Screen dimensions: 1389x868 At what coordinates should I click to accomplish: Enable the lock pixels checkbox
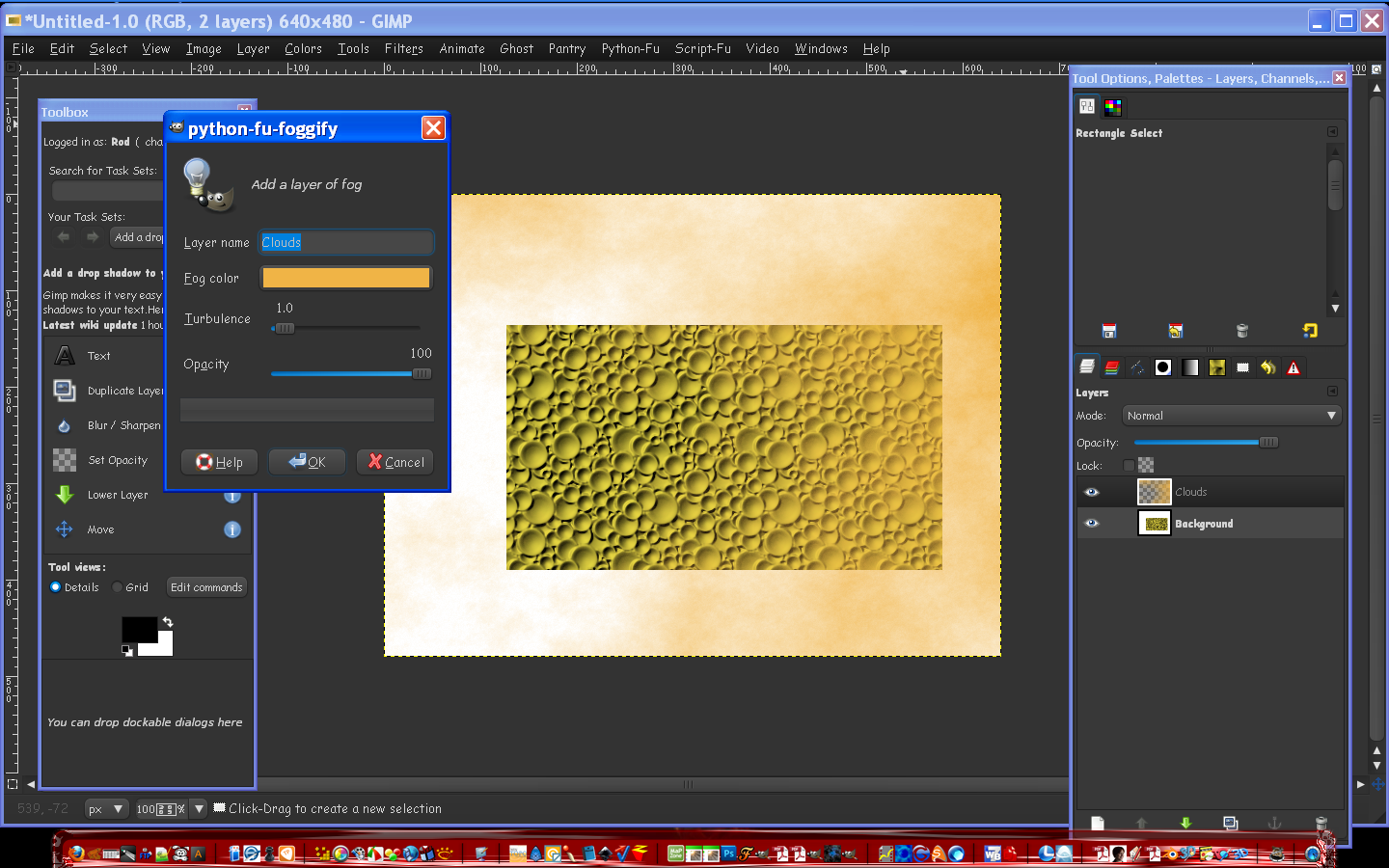point(1129,466)
